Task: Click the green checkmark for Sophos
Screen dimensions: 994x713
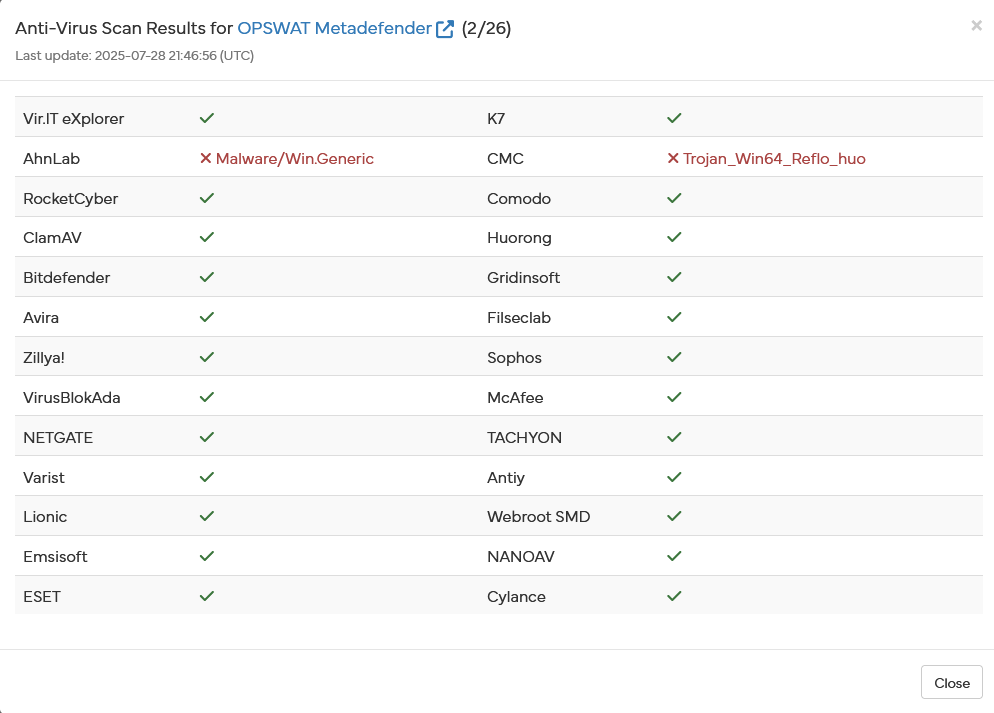Action: click(674, 357)
